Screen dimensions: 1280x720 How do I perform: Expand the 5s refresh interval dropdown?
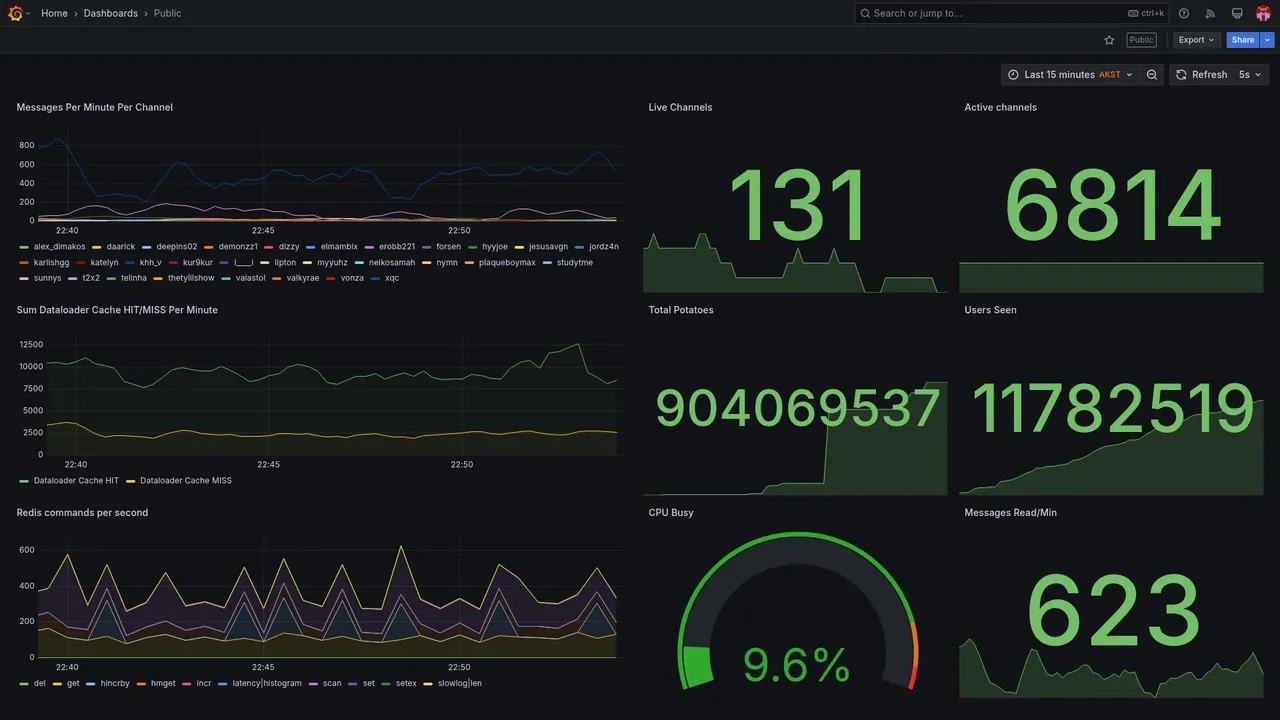click(x=1251, y=75)
